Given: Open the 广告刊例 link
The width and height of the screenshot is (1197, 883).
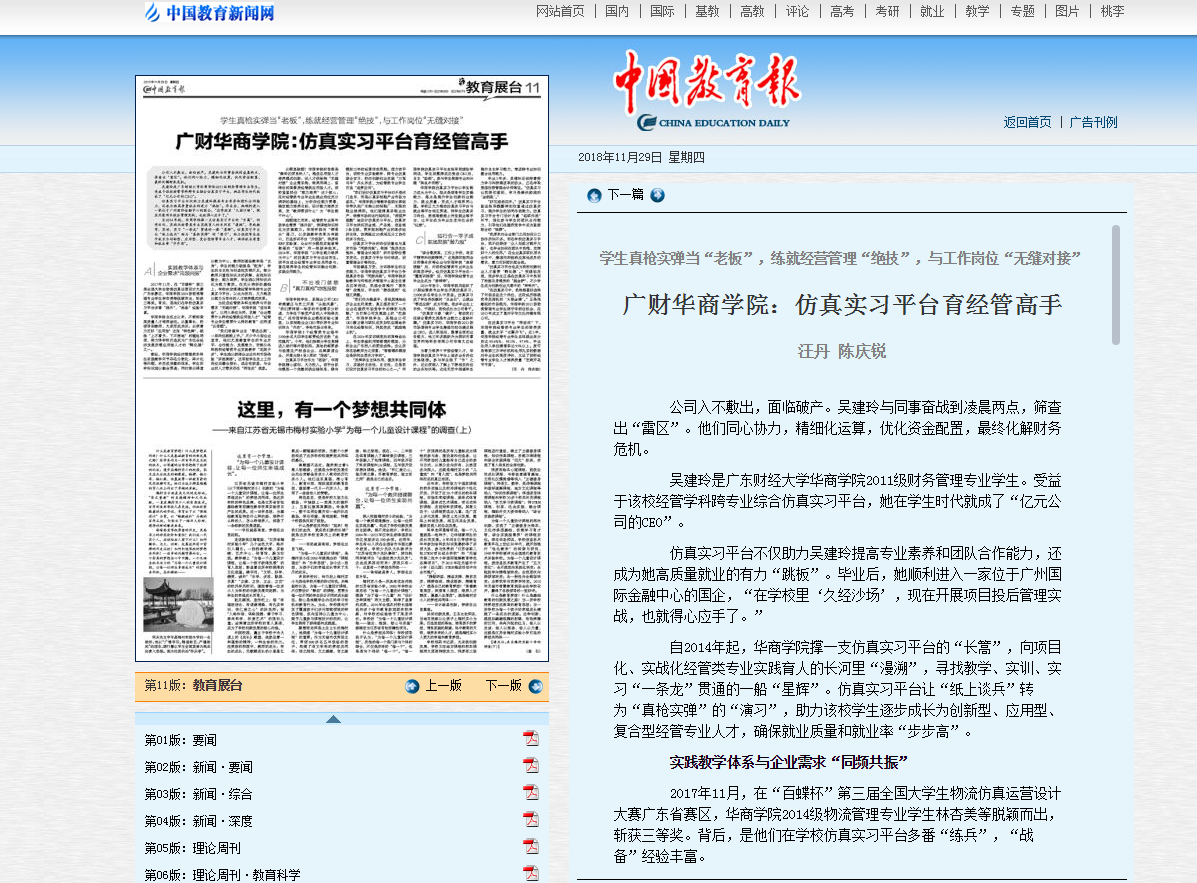Looking at the screenshot, I should click(1093, 122).
